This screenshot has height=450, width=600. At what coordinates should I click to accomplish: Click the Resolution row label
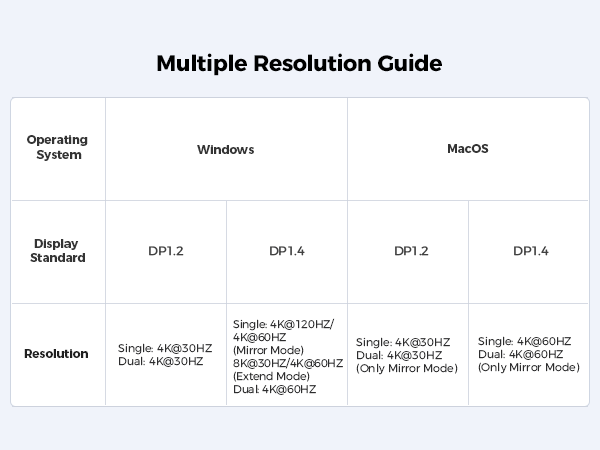[x=57, y=354]
